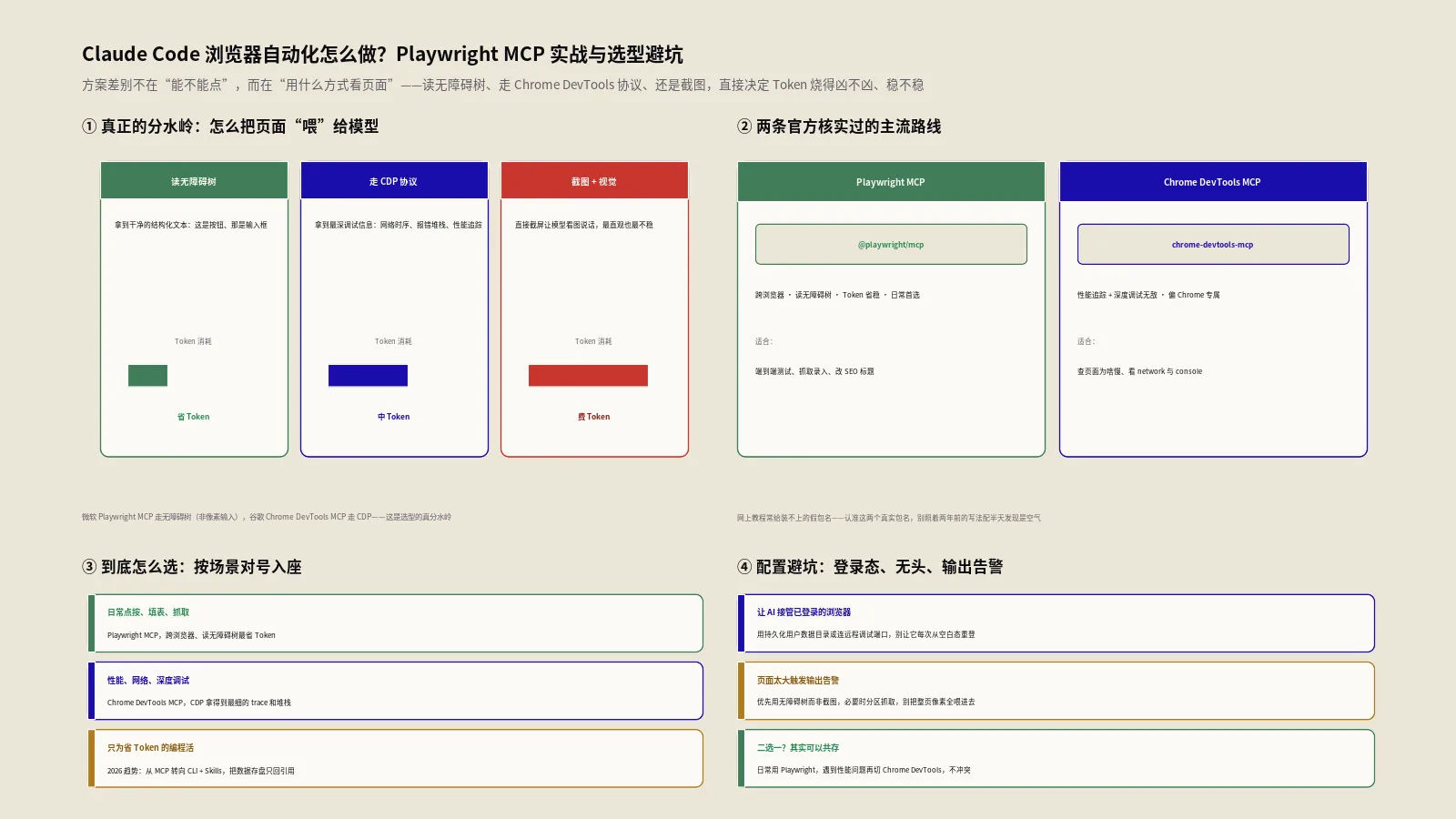Open the 日常点按、填表、抓取 scenario row title
Viewport: 1456px width, 819px height.
[x=148, y=612]
